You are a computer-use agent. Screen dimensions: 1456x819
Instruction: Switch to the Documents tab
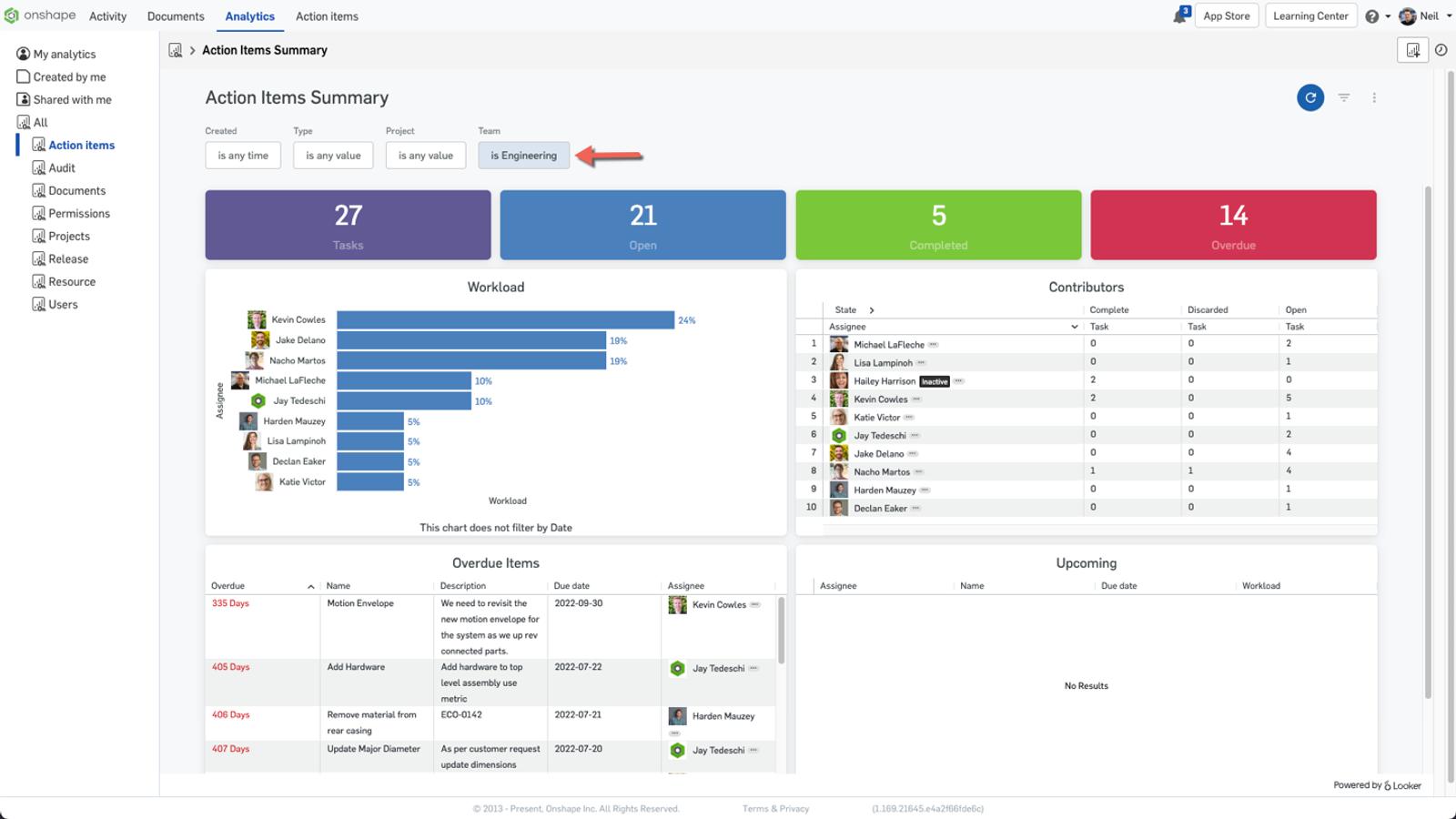pos(176,16)
